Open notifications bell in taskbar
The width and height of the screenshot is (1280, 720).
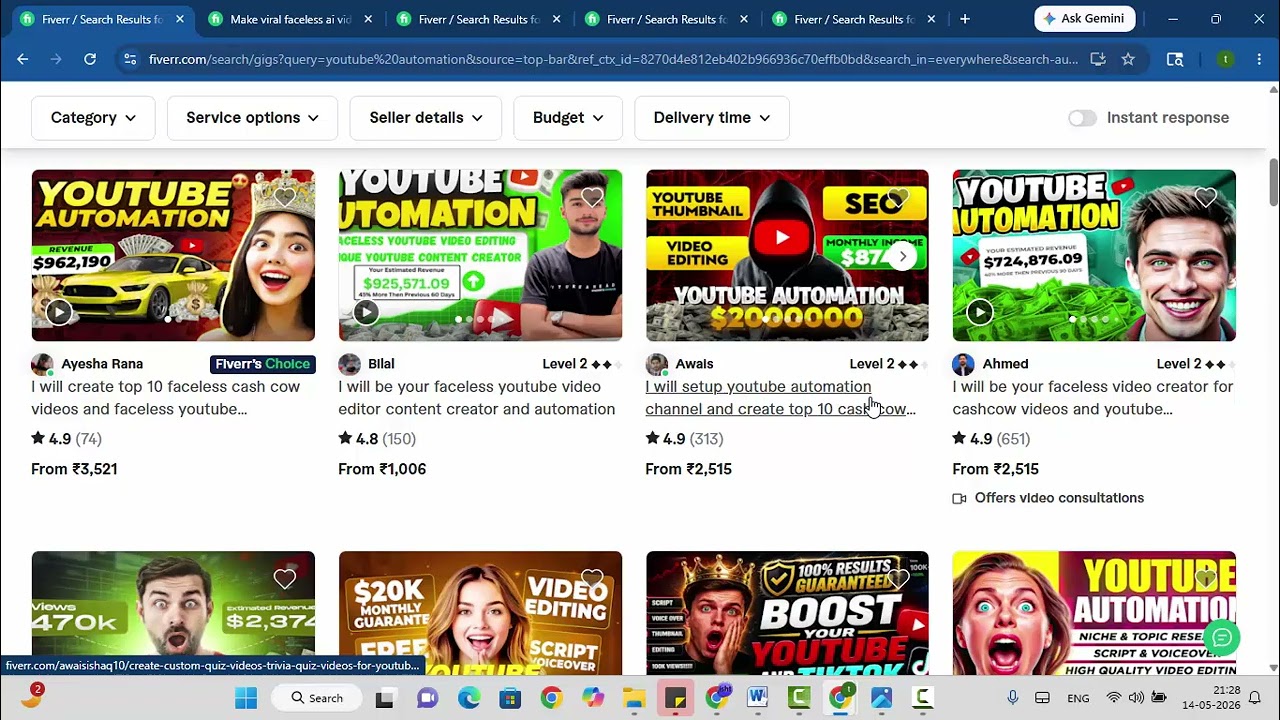coord(1254,698)
